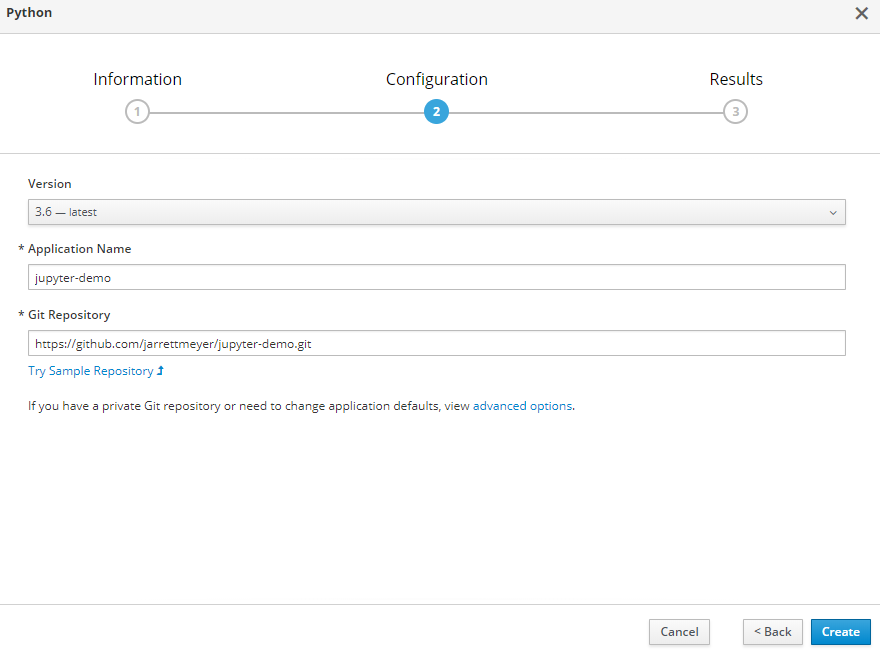Click the Application Name label
Image resolution: width=880 pixels, height=654 pixels.
pyautogui.click(x=79, y=249)
